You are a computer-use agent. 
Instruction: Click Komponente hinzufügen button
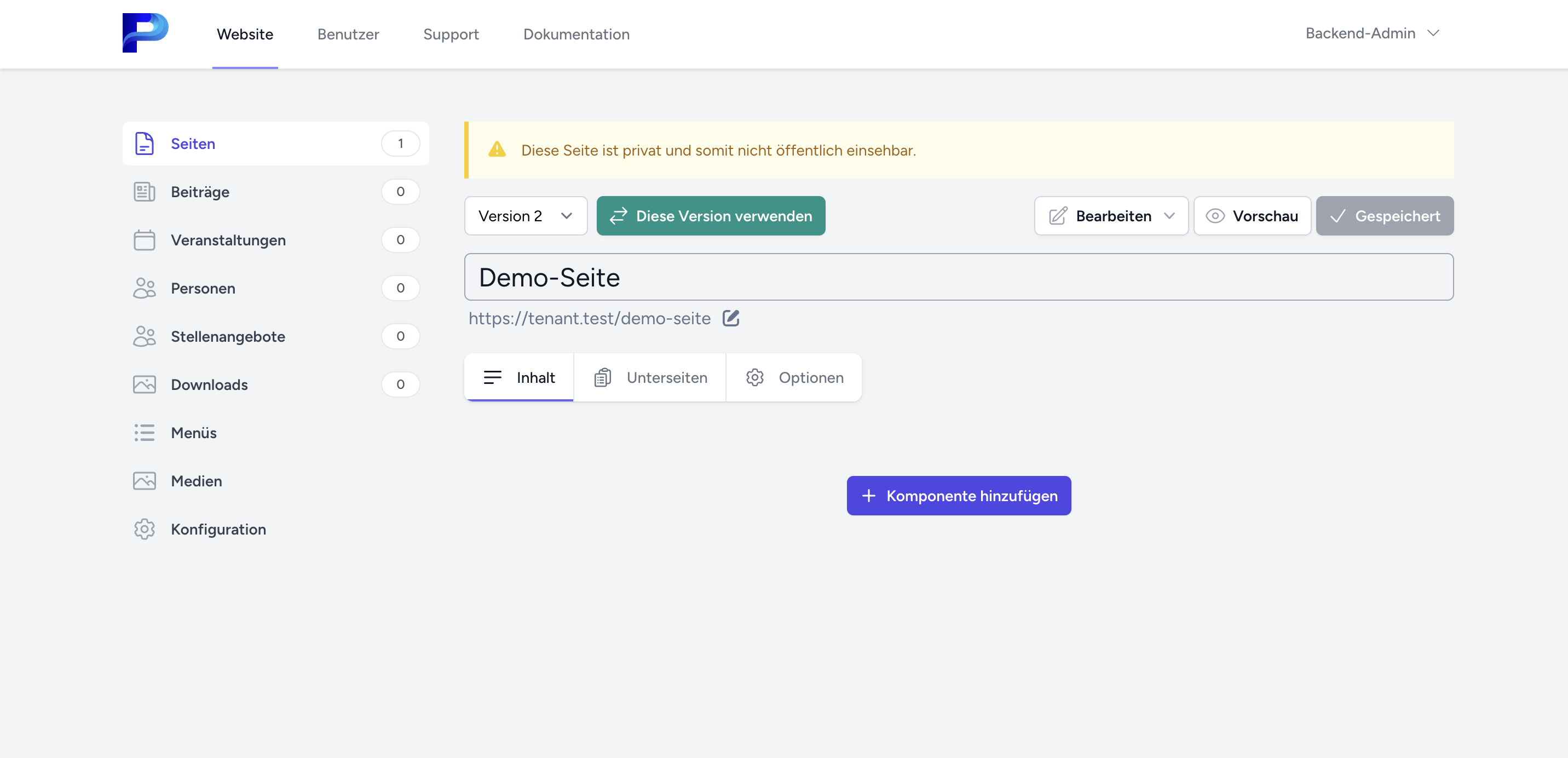(x=958, y=496)
